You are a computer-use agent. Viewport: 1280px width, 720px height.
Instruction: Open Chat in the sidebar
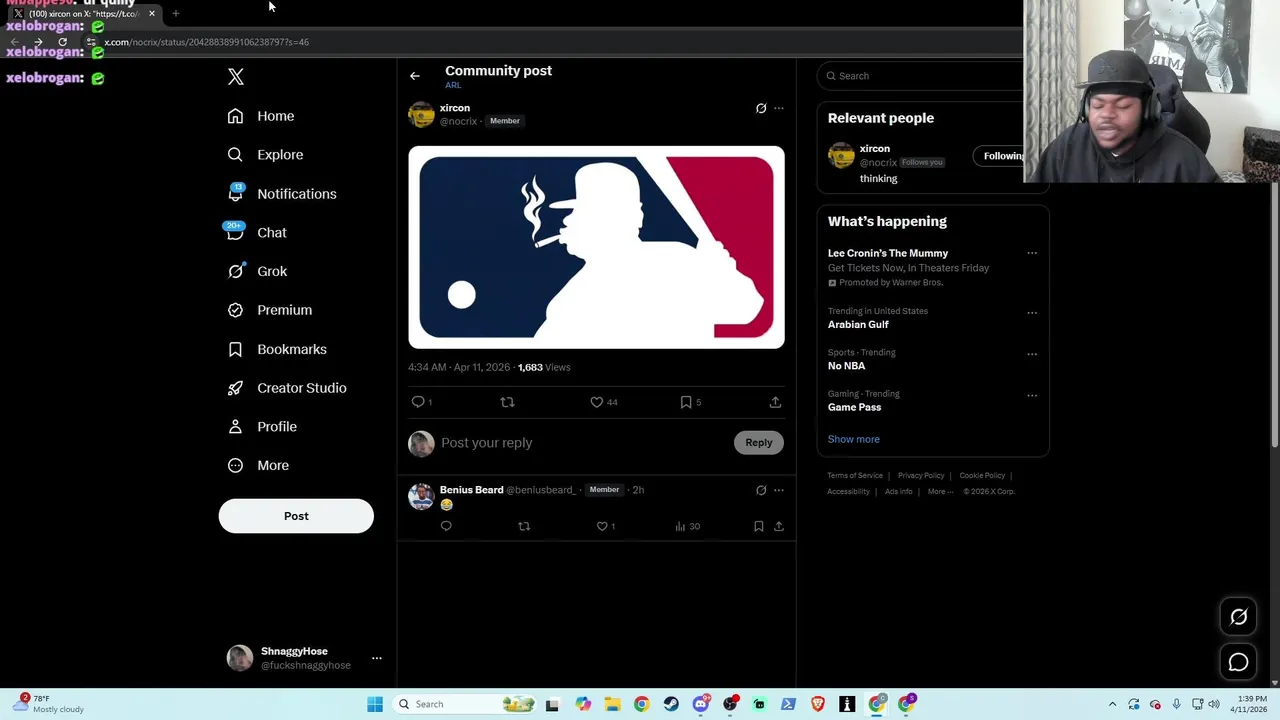tap(257, 233)
